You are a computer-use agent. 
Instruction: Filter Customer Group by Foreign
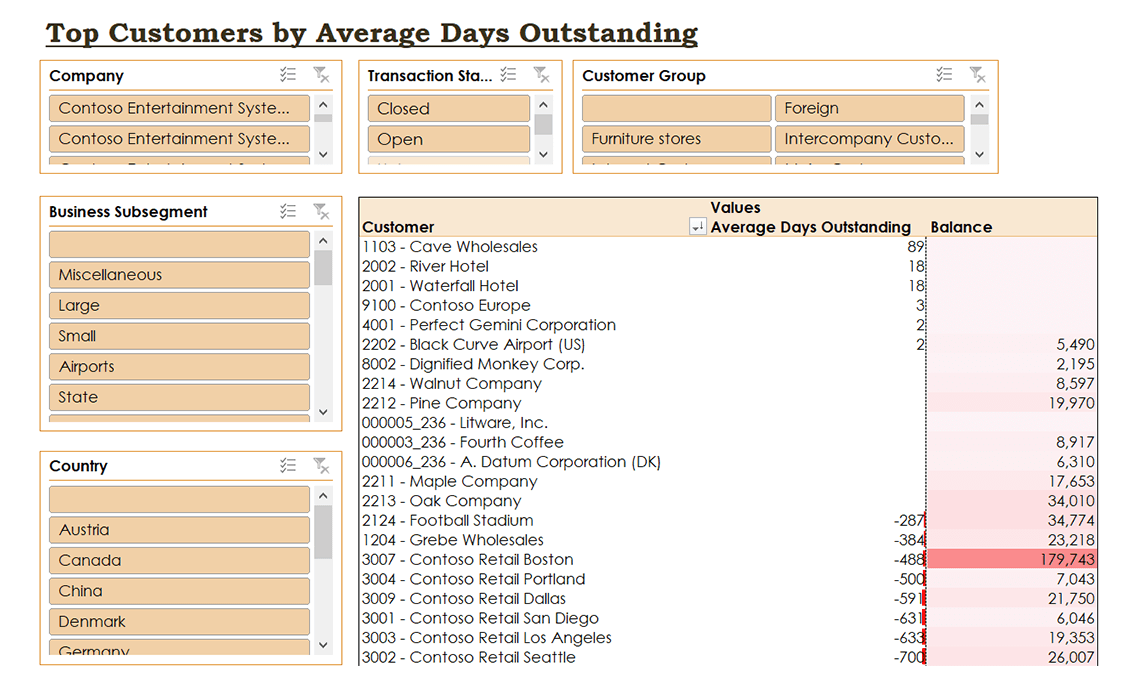870,108
